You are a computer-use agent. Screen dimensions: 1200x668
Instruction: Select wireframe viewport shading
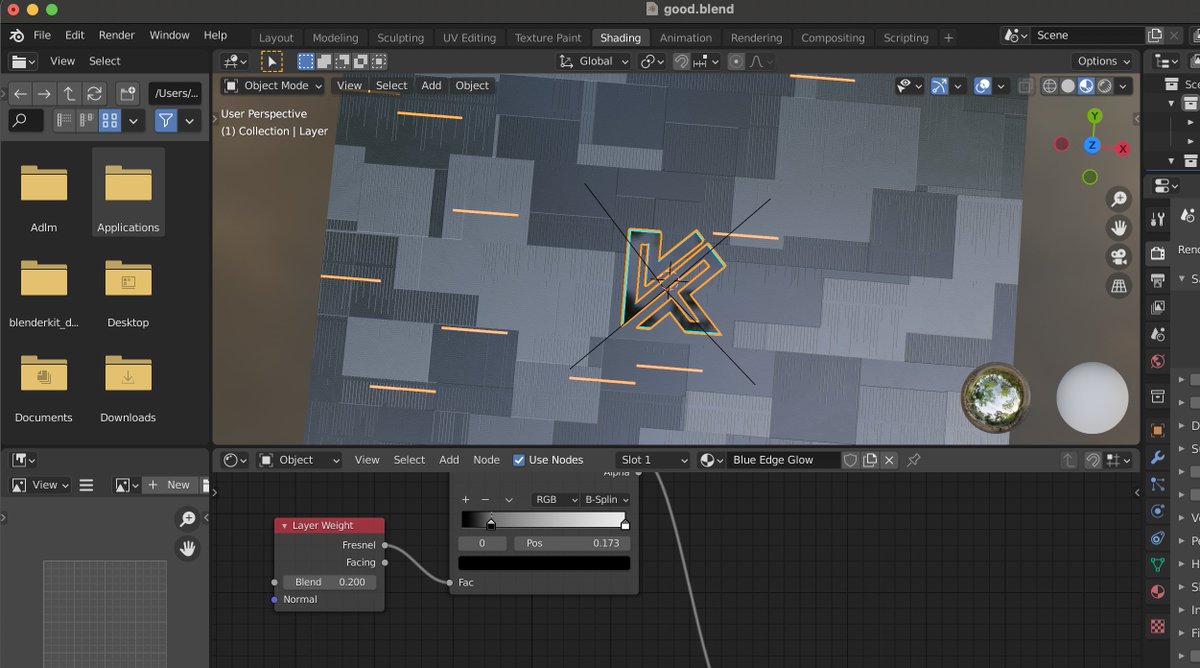pos(1050,86)
